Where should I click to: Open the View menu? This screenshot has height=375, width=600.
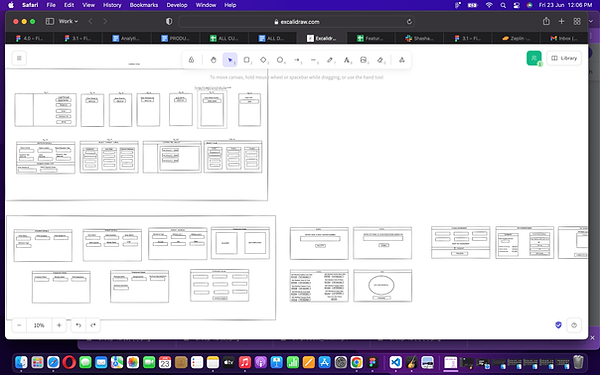[x=88, y=5]
